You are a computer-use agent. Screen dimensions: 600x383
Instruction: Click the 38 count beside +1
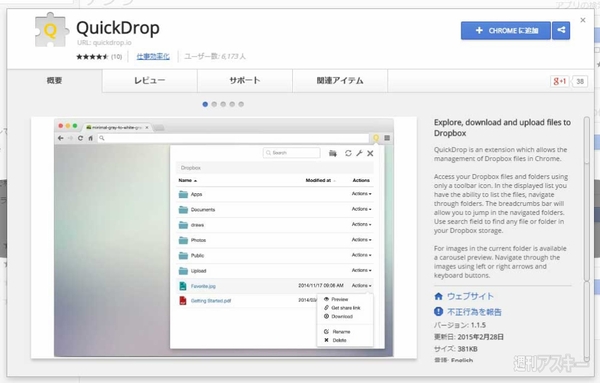tap(580, 81)
